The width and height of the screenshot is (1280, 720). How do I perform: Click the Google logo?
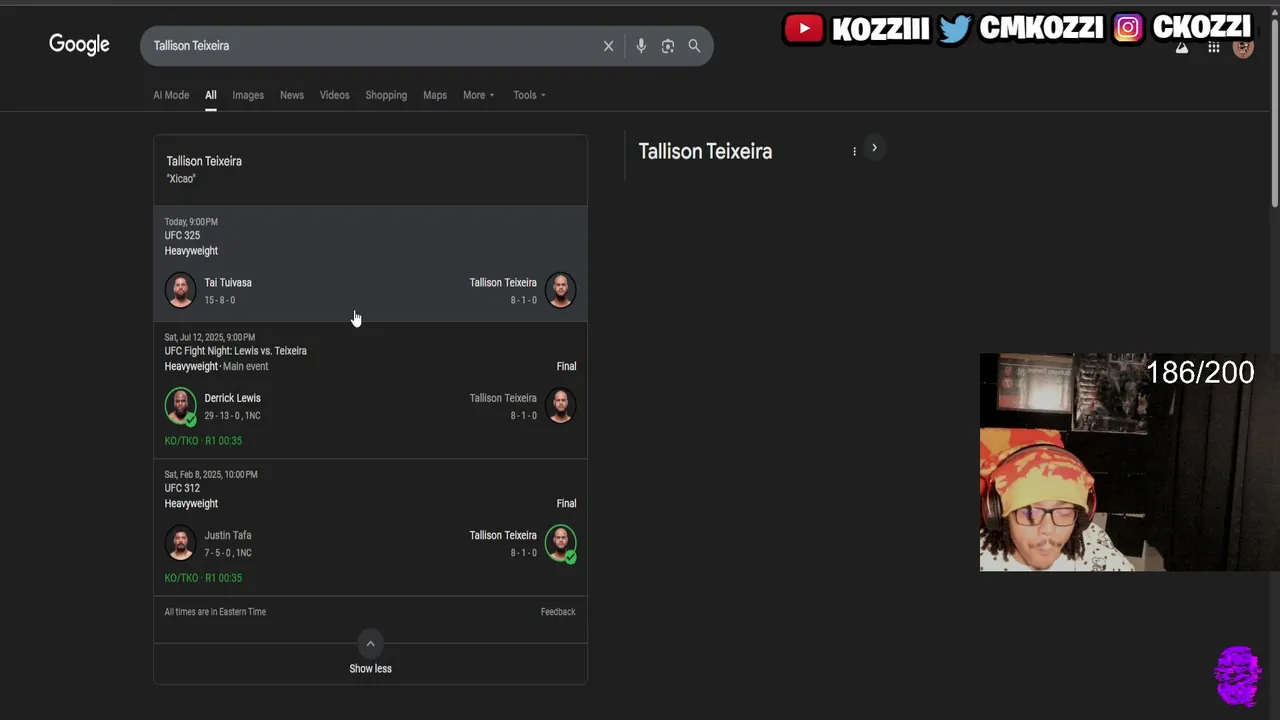pyautogui.click(x=80, y=45)
